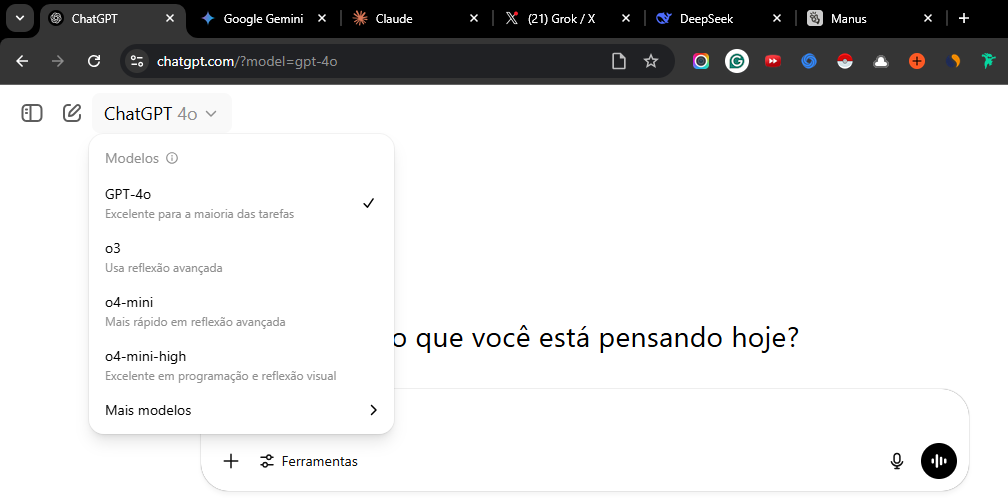Close the Google Gemini tab
Image resolution: width=1008 pixels, height=500 pixels.
click(322, 19)
